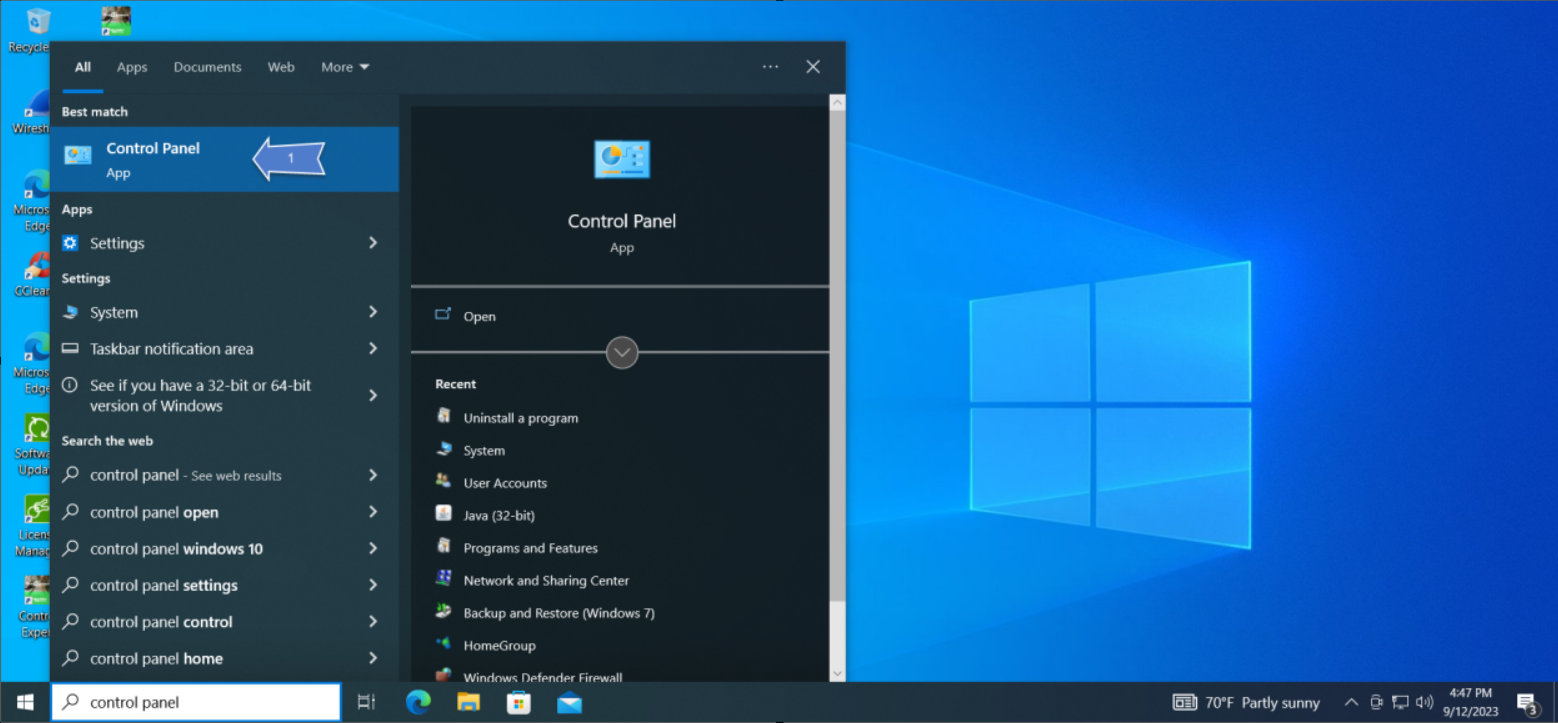This screenshot has width=1558, height=723.
Task: Click the Java (32-bit) recent icon
Action: click(x=443, y=515)
